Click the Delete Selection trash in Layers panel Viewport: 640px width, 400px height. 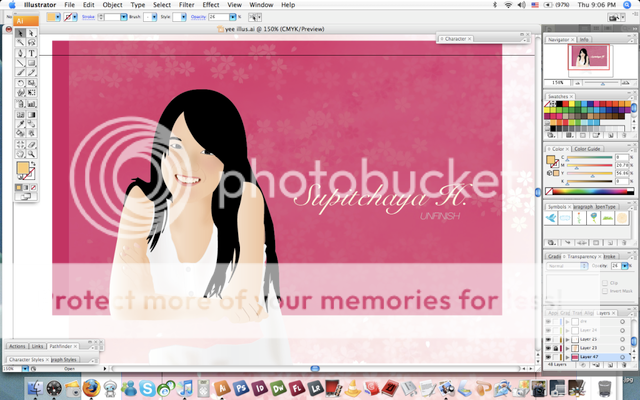tap(623, 365)
